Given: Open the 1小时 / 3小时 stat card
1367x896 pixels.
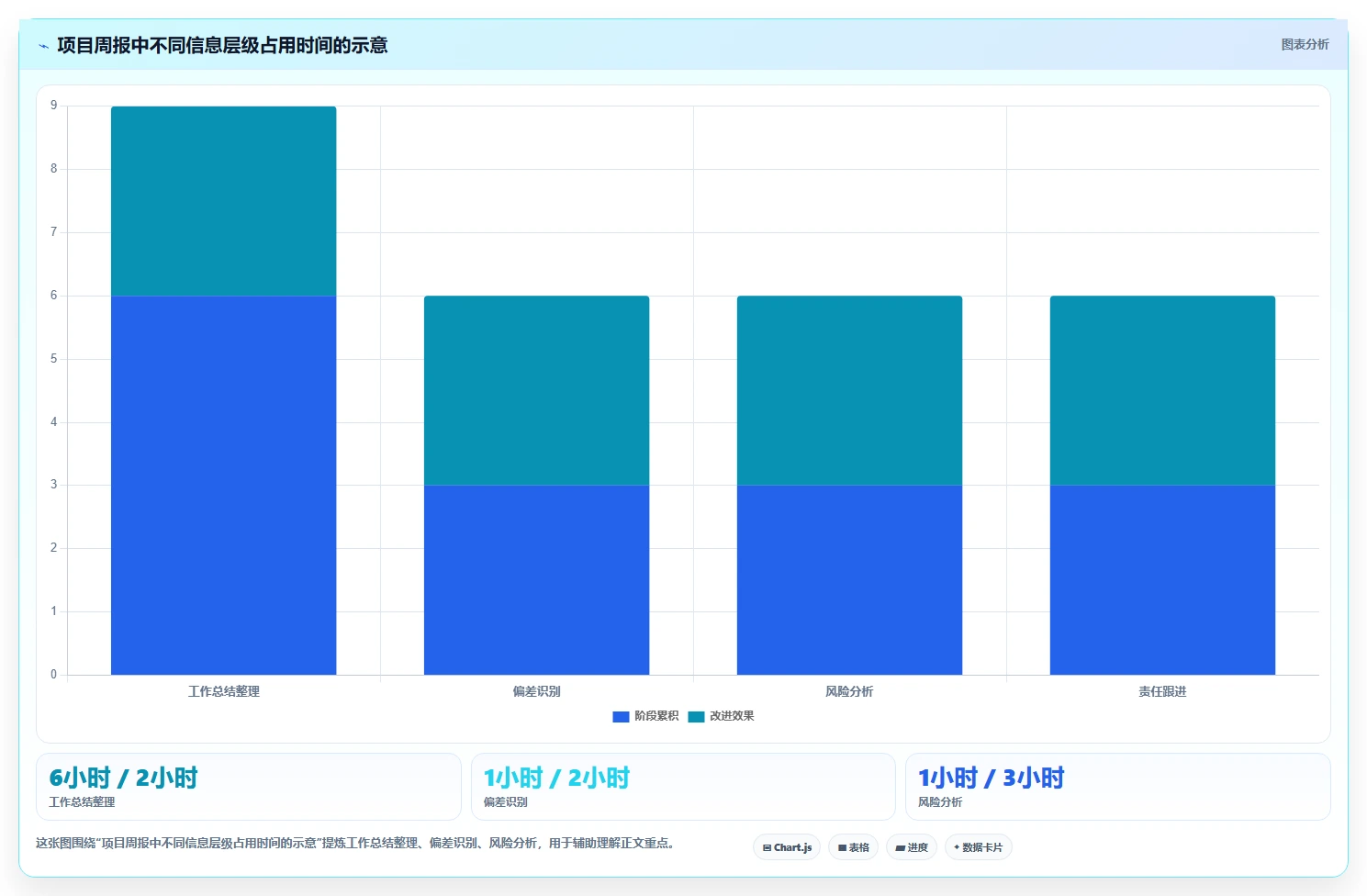Looking at the screenshot, I should coord(1117,787).
